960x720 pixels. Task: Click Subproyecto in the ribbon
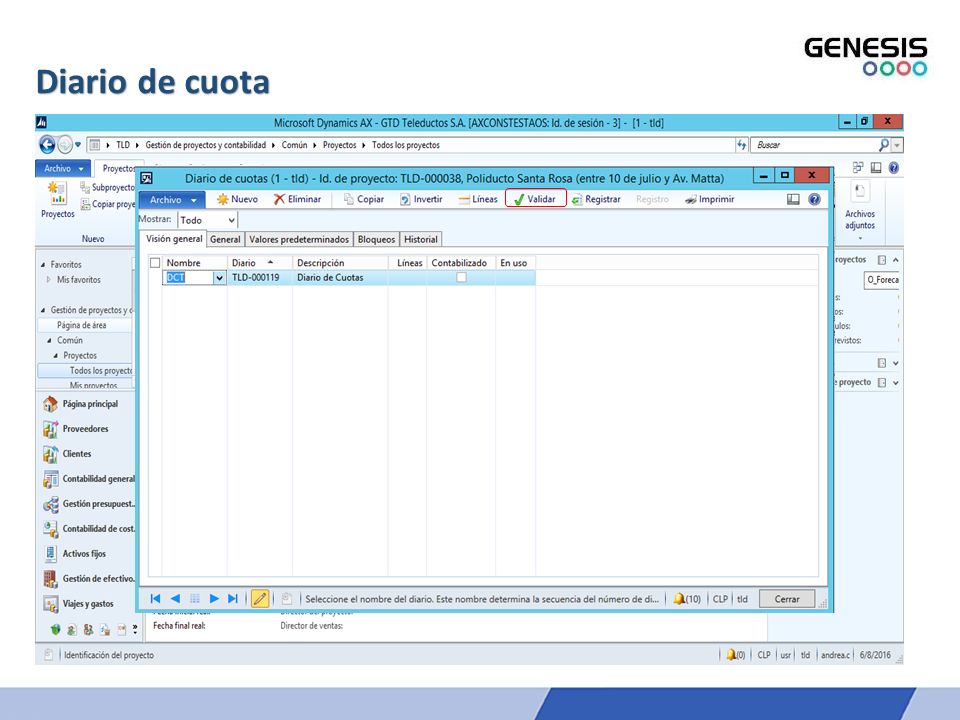108,187
